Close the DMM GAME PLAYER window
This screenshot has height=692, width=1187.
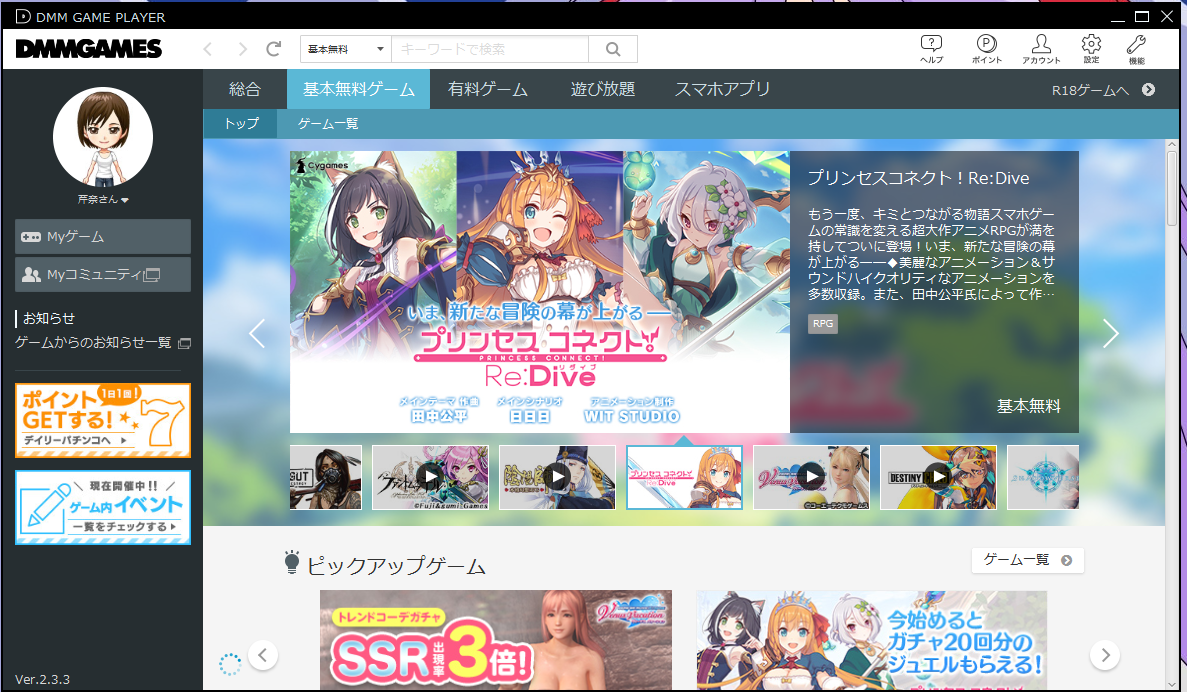point(1167,17)
